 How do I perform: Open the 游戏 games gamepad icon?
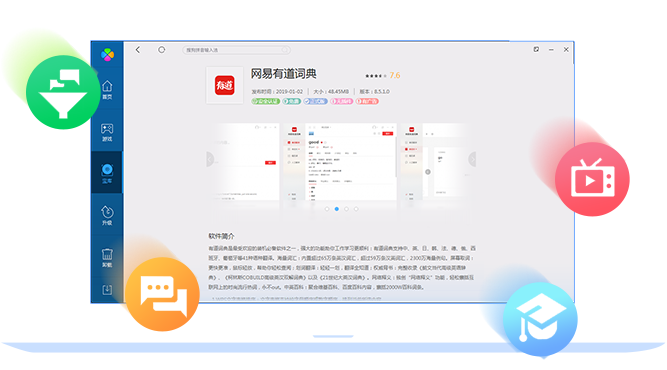click(x=107, y=132)
